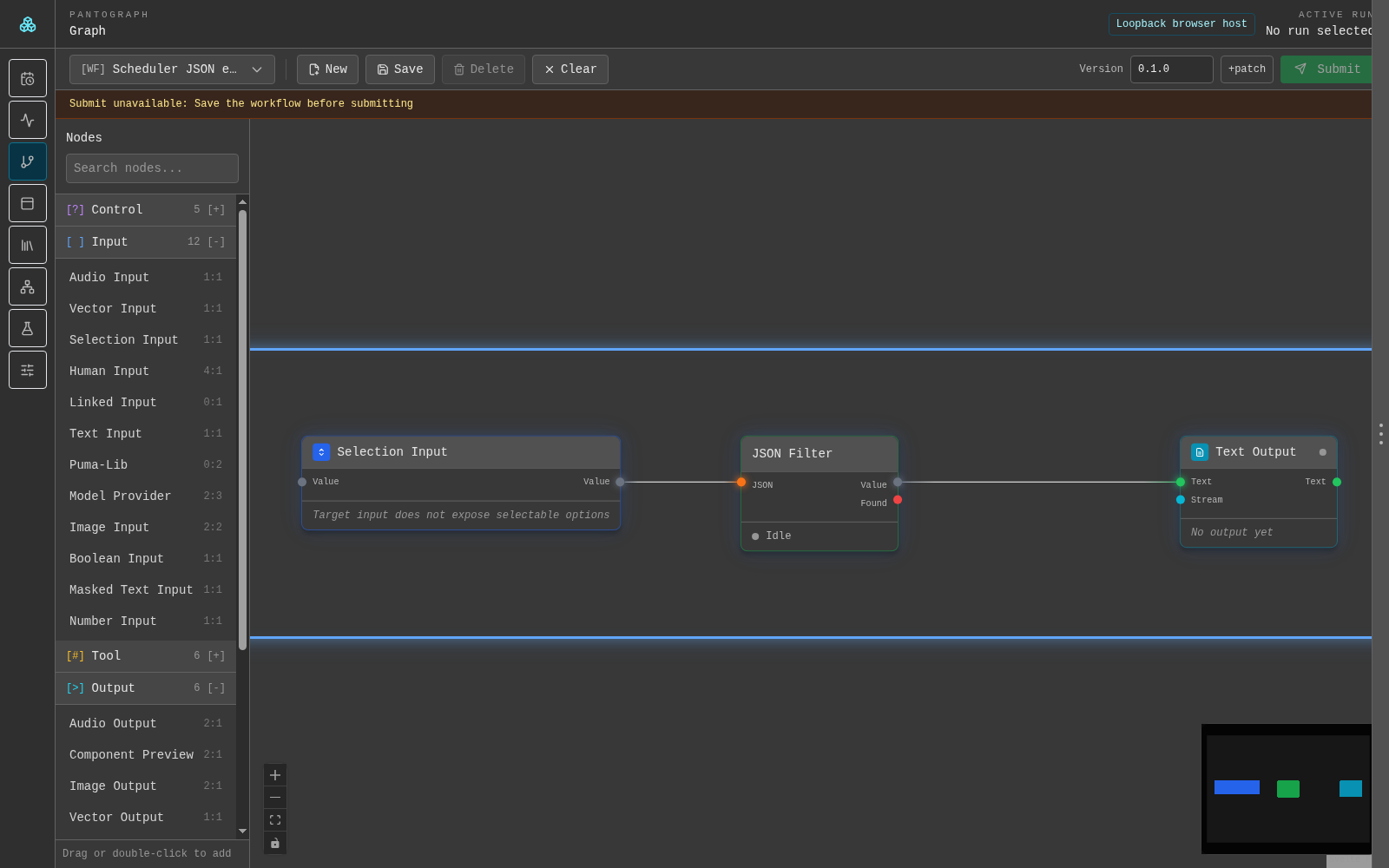Image resolution: width=1389 pixels, height=868 pixels.
Task: Click the Loopback browser host badge
Action: pos(1182,24)
